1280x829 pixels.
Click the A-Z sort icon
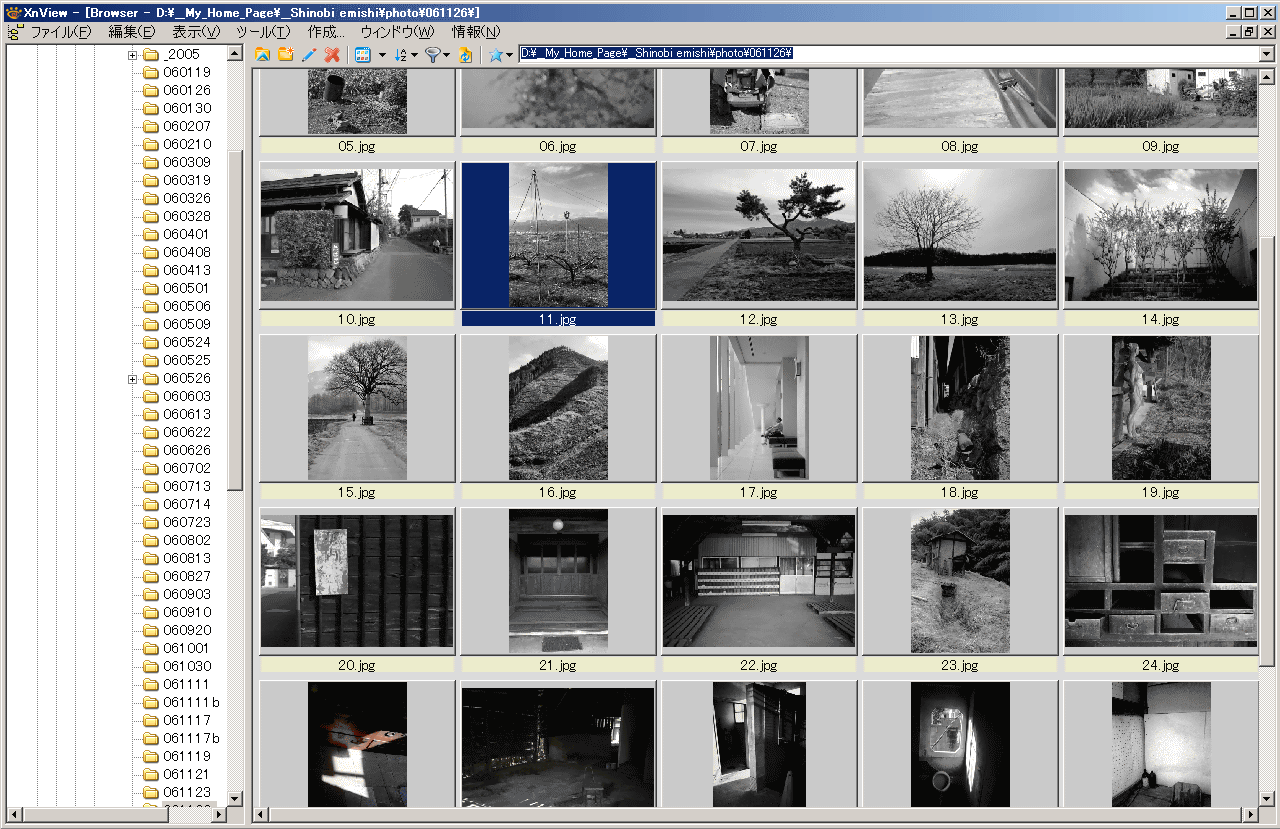[x=400, y=54]
